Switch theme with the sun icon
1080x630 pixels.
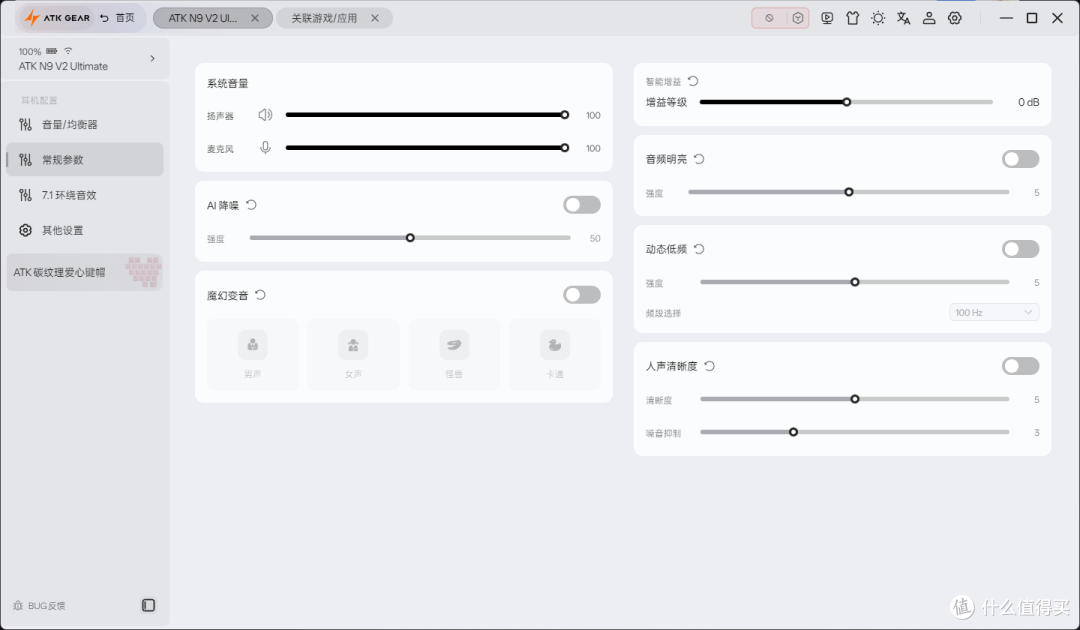tap(878, 19)
